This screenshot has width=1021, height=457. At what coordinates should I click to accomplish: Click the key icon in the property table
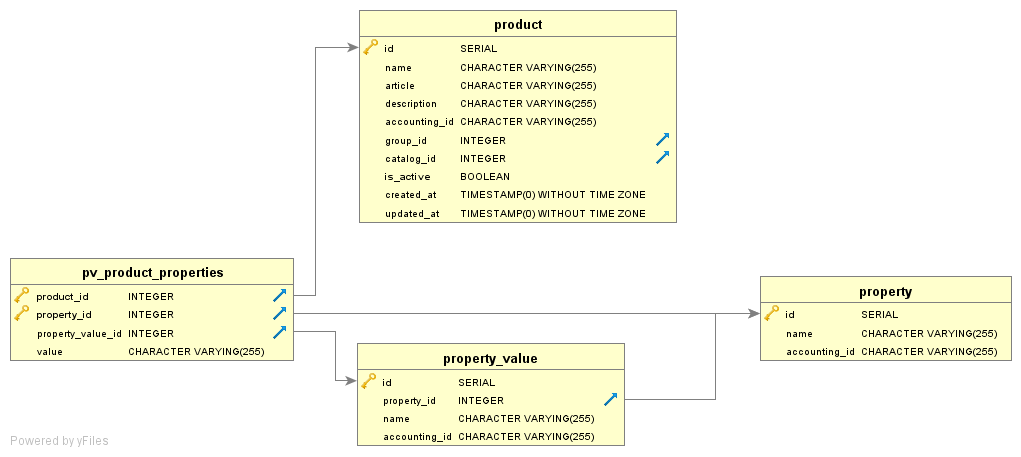click(x=772, y=313)
